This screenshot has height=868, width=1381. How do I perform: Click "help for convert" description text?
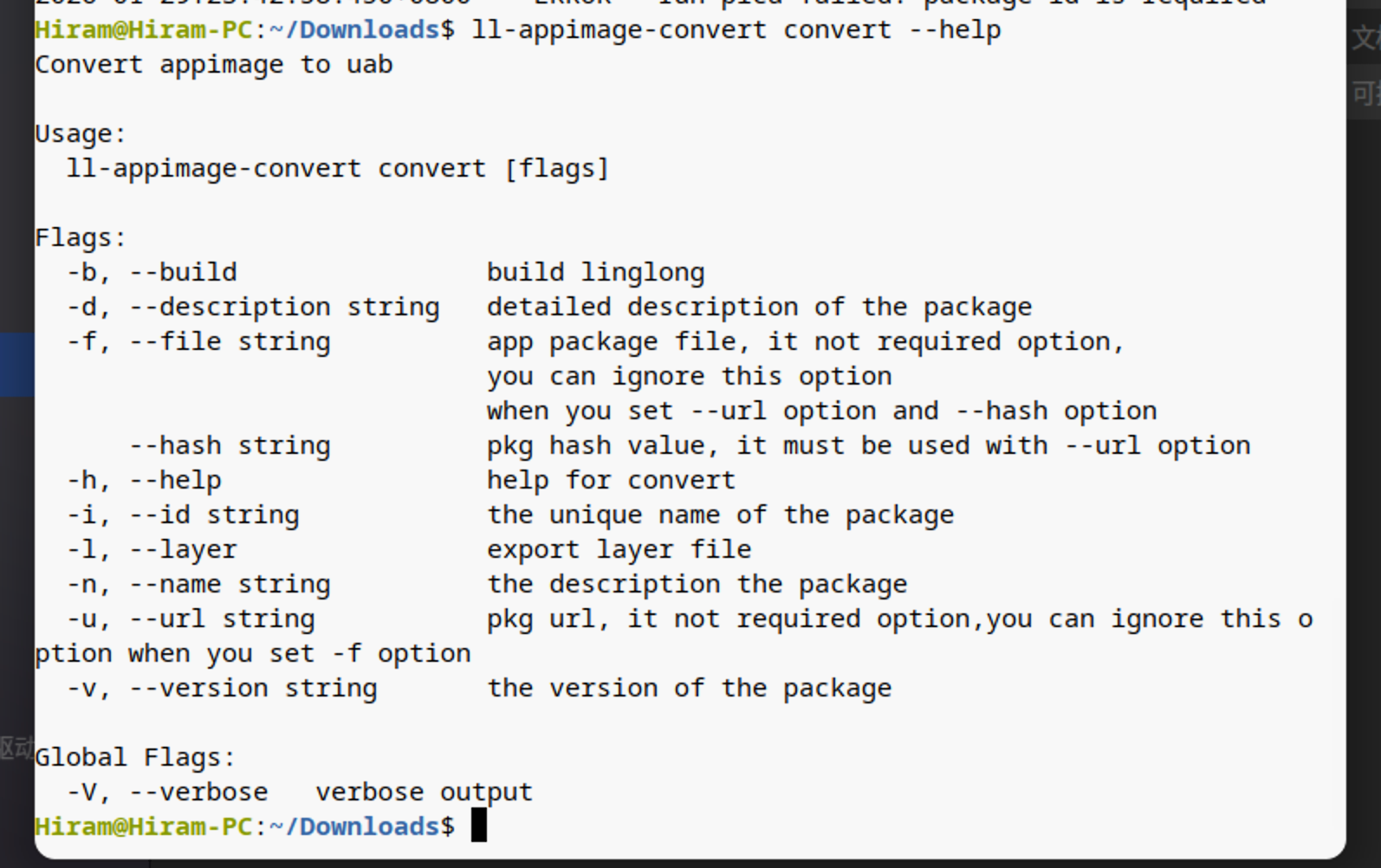(x=610, y=480)
